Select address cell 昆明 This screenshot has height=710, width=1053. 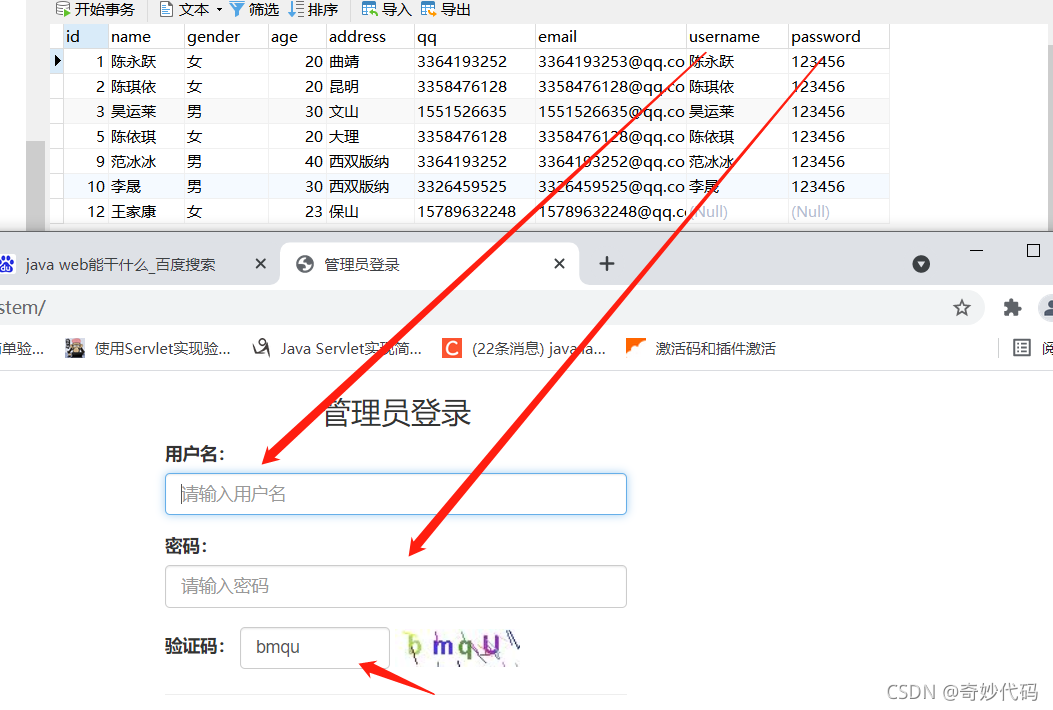point(370,87)
